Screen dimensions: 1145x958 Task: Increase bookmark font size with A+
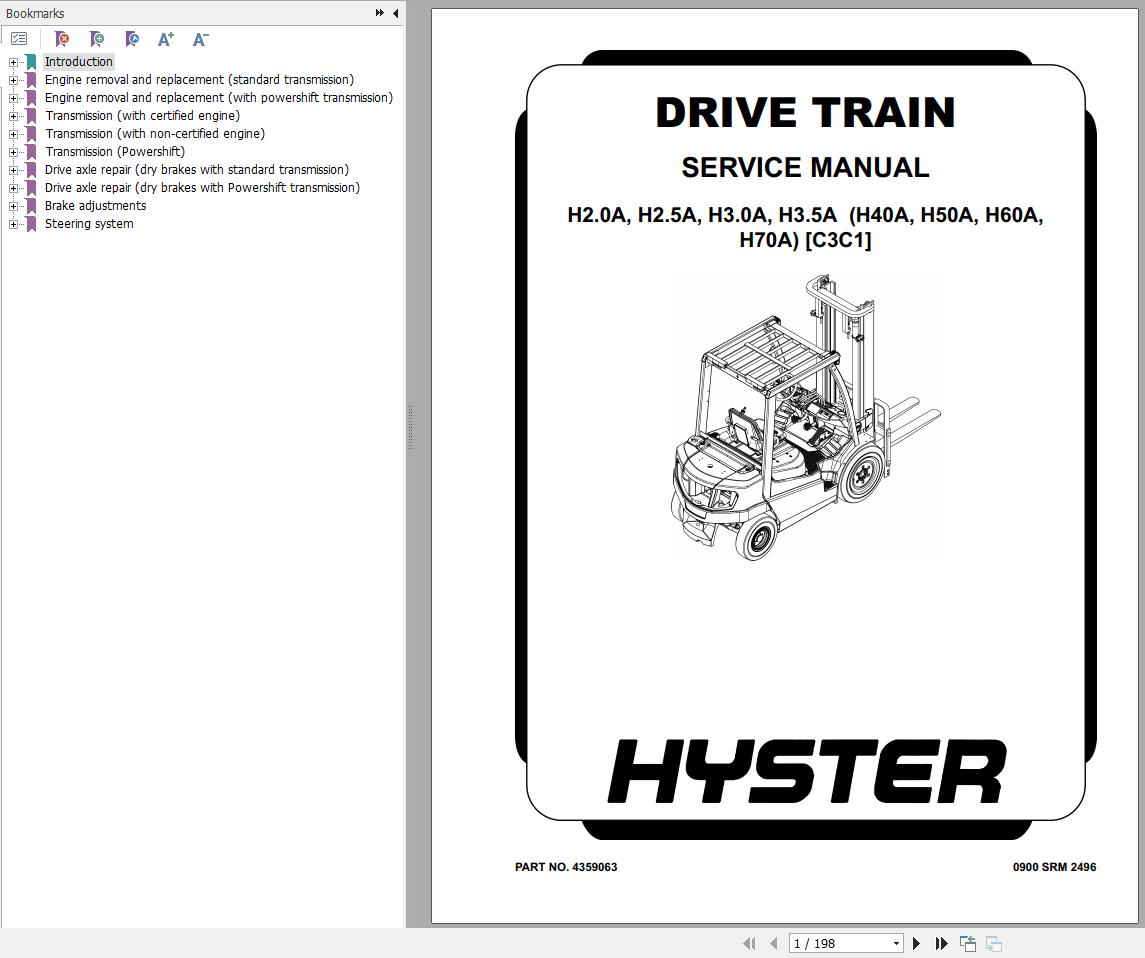166,39
